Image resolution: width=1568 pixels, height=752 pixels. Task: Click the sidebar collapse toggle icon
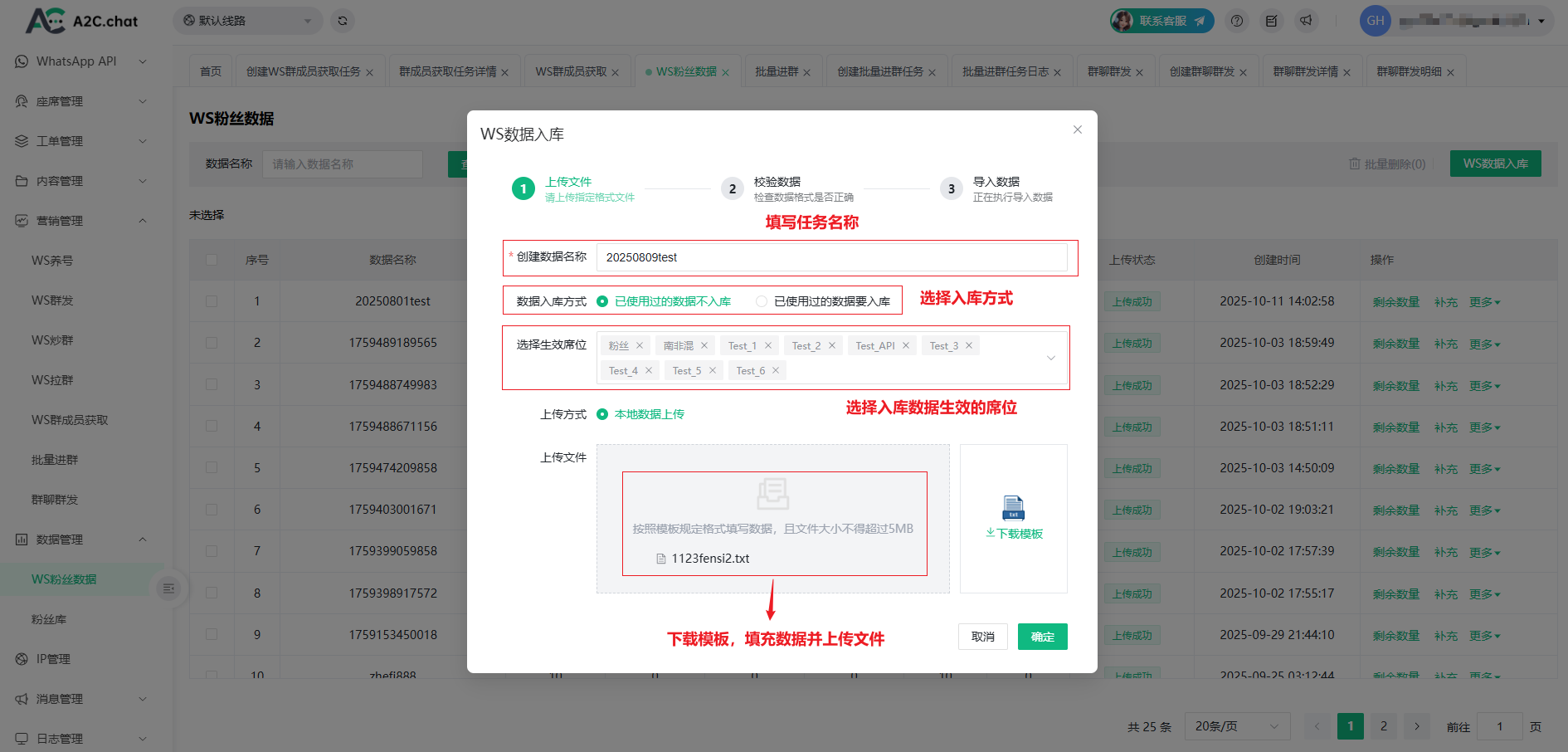click(x=169, y=588)
